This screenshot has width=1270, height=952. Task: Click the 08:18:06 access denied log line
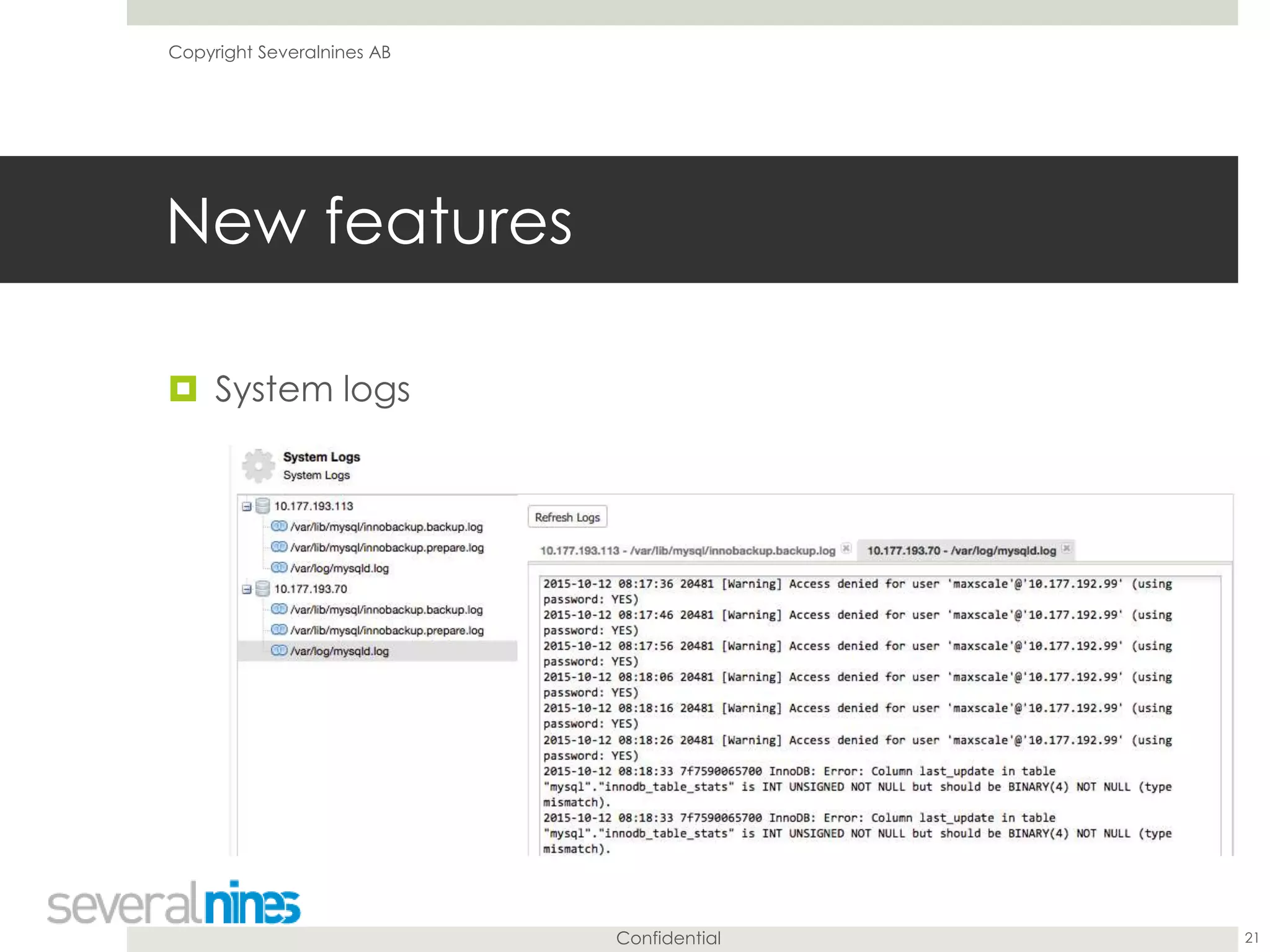point(858,684)
